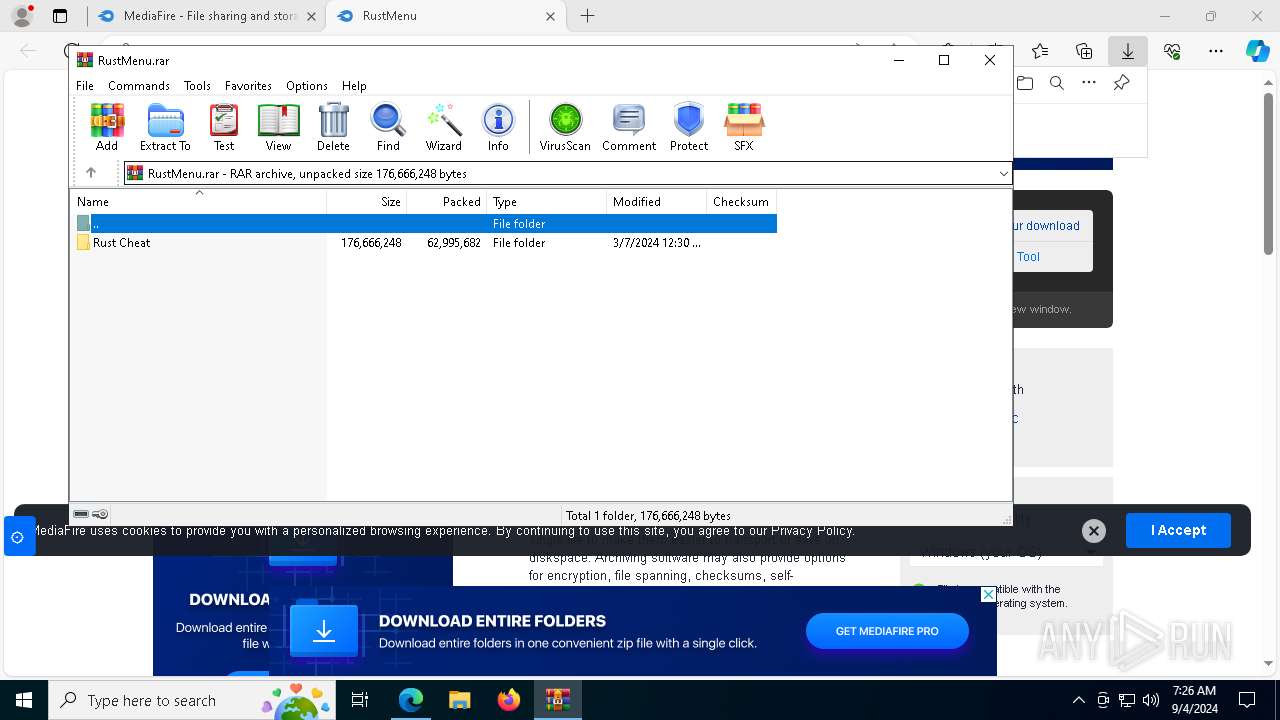Screen dimensions: 1280x720
Task: Pin the downloads panel
Action: tap(1121, 83)
